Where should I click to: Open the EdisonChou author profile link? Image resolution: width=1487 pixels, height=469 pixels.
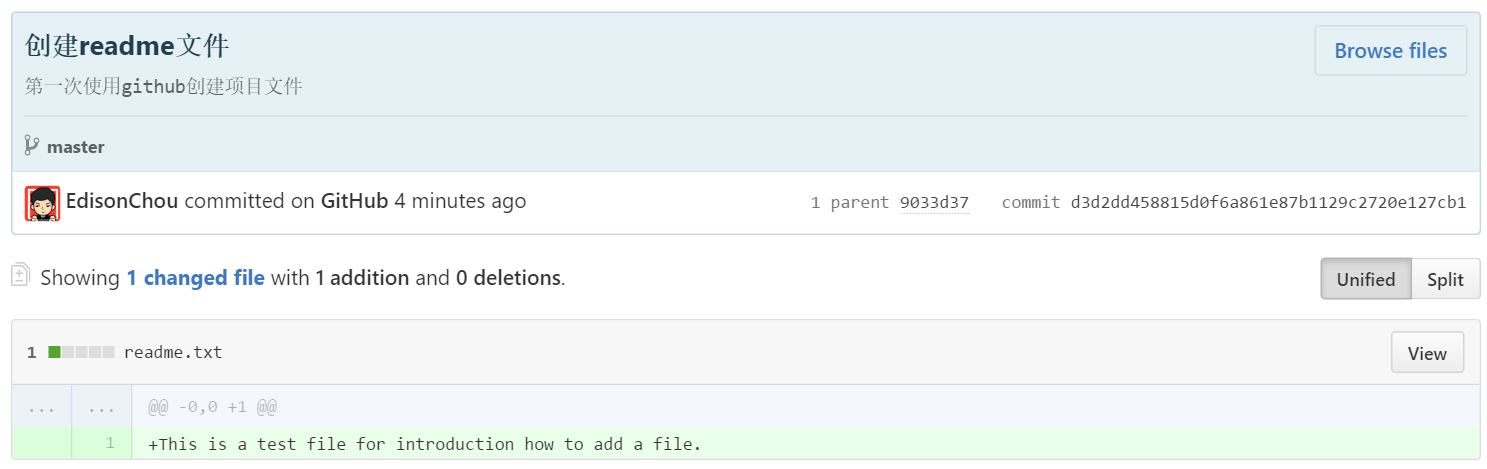[122, 201]
